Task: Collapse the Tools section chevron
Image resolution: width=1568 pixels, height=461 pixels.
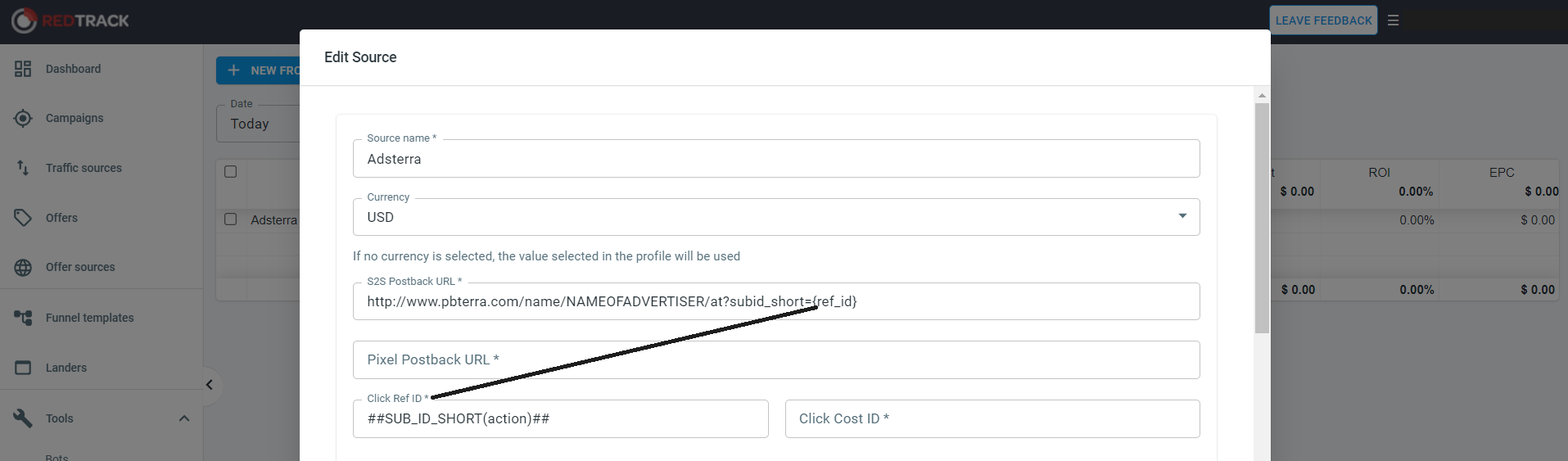Action: pos(184,418)
